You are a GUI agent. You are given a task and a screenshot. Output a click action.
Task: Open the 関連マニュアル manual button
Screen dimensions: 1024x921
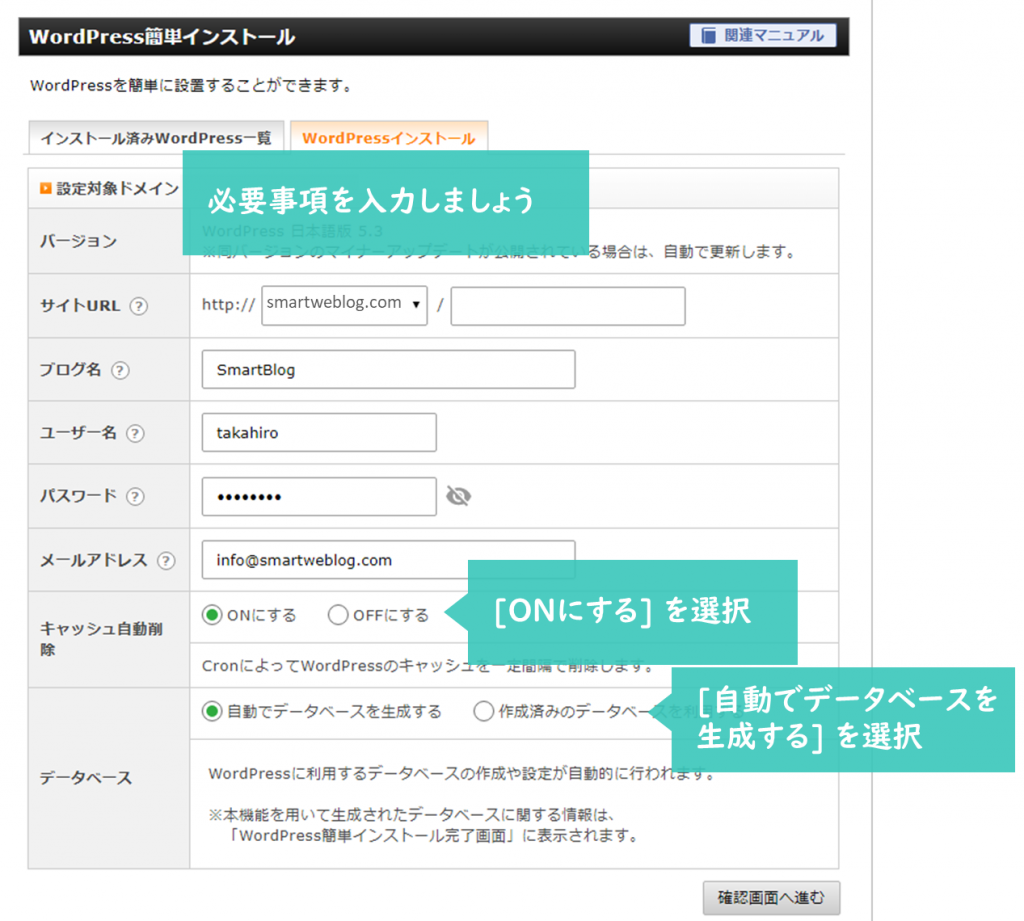point(763,35)
